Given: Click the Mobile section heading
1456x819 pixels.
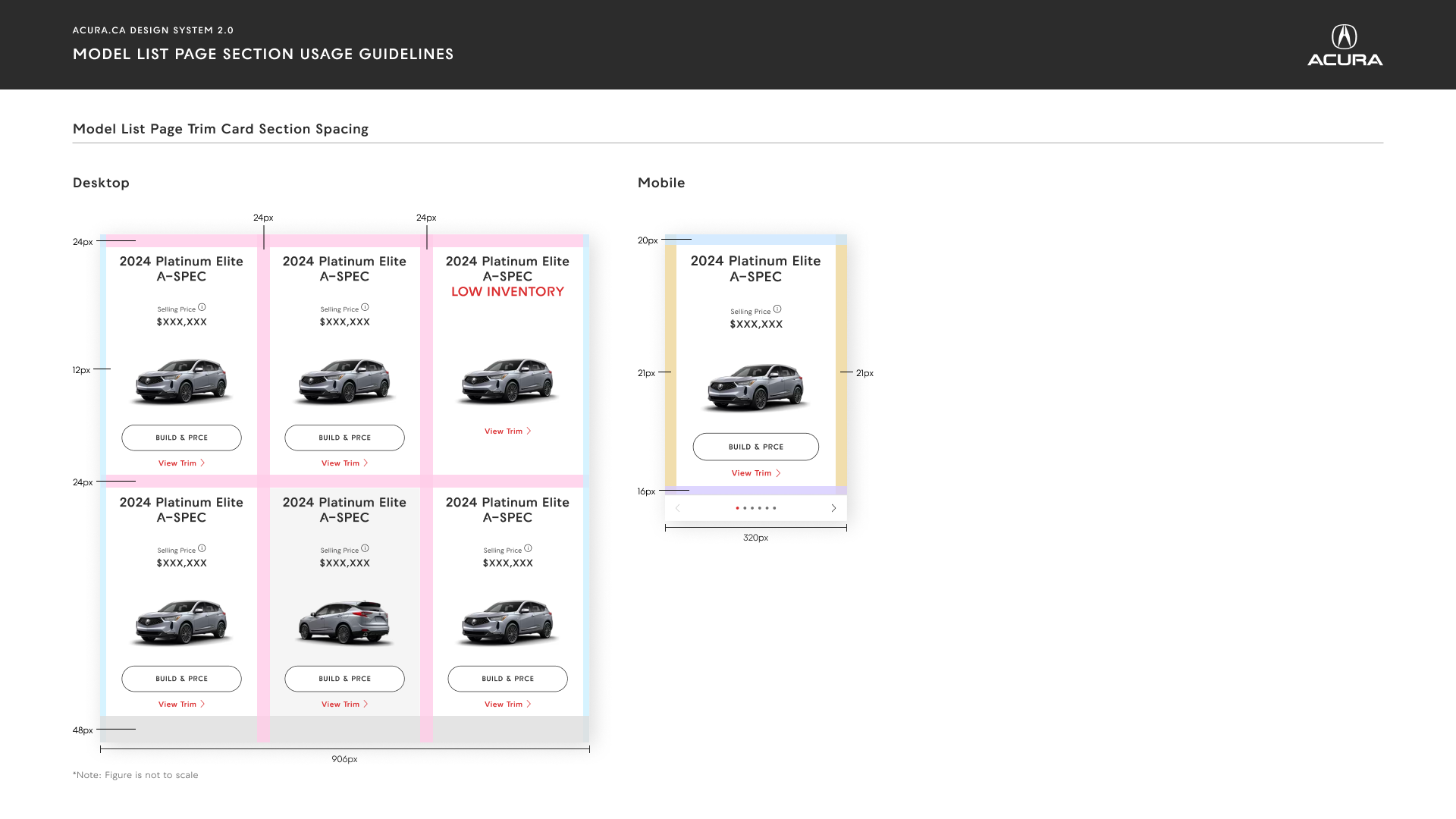Looking at the screenshot, I should (x=661, y=183).
